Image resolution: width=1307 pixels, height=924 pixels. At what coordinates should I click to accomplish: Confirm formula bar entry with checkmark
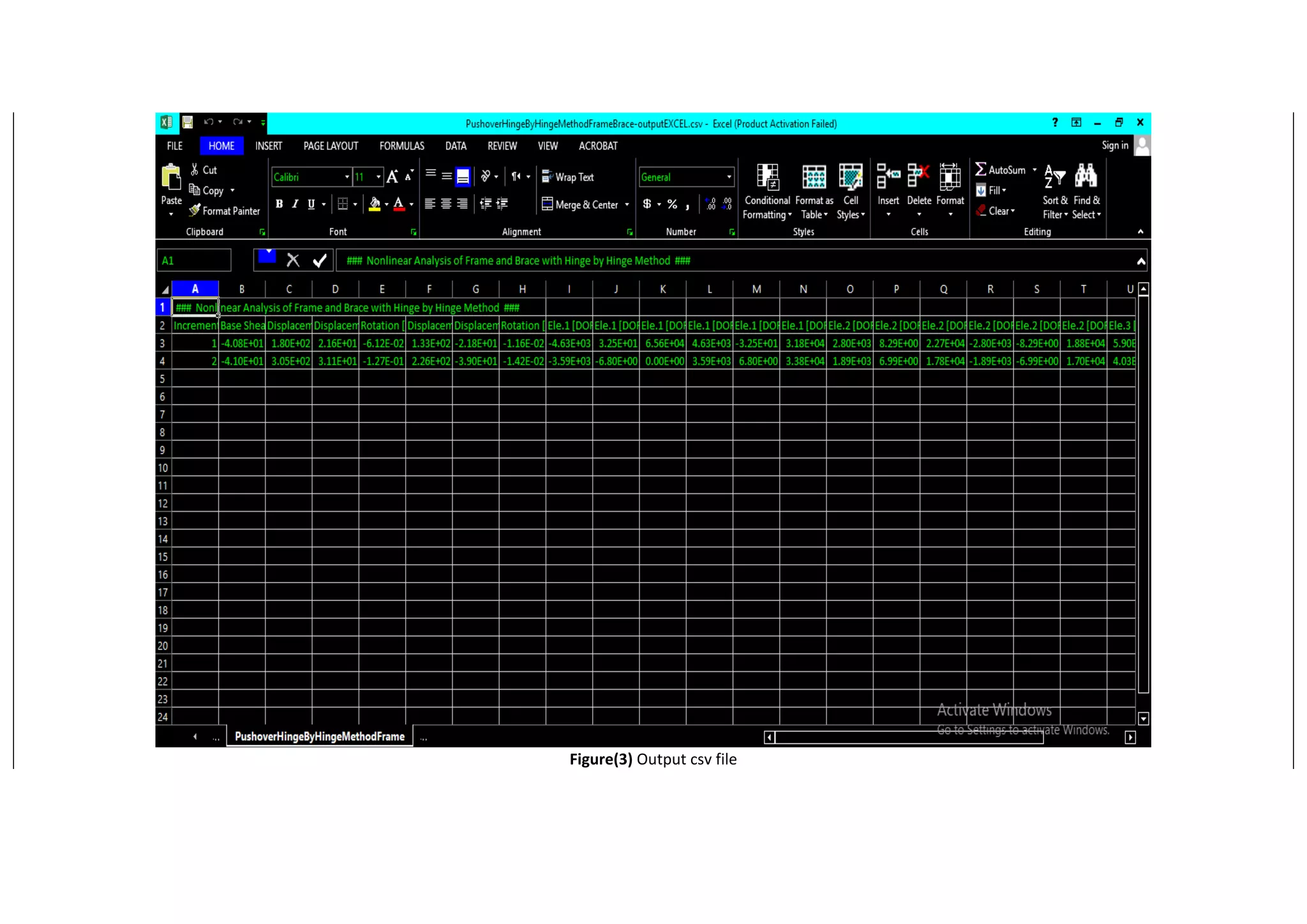[x=320, y=260]
